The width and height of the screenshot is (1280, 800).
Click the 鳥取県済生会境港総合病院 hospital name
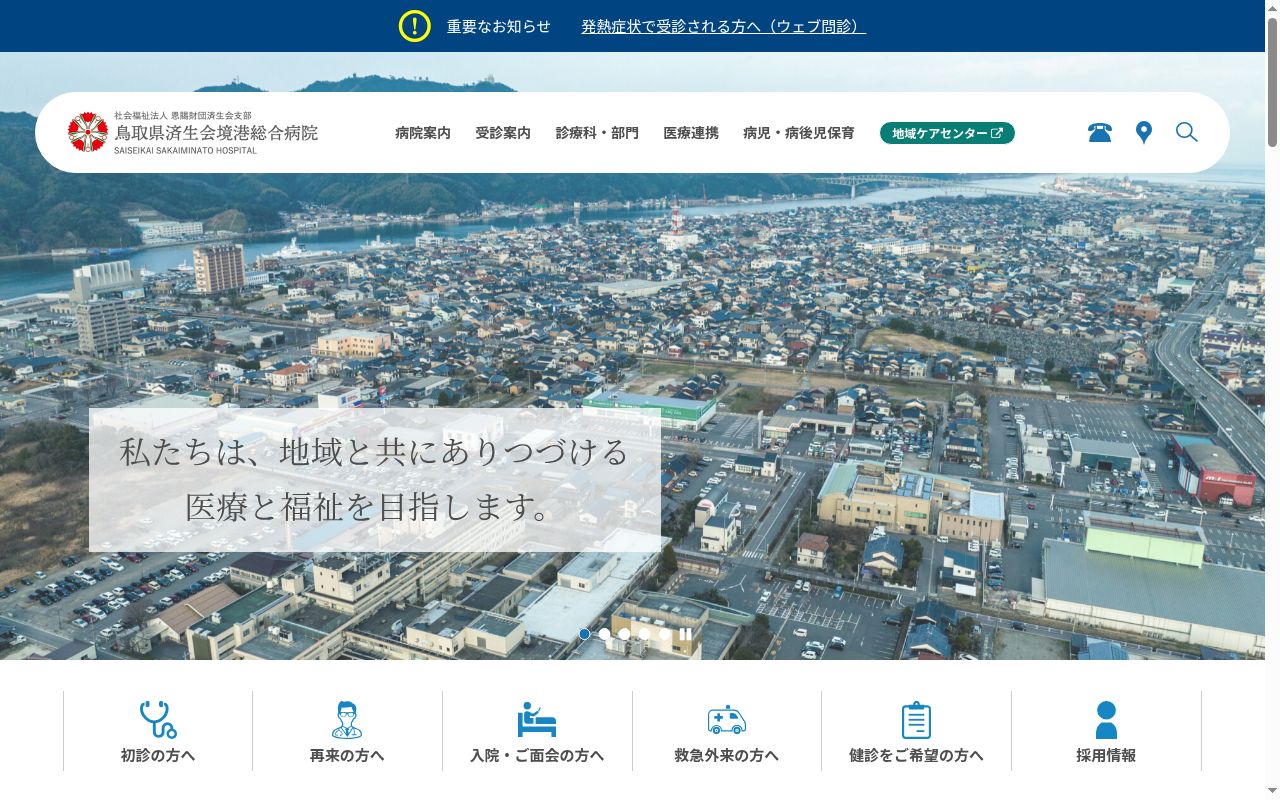[x=216, y=133]
